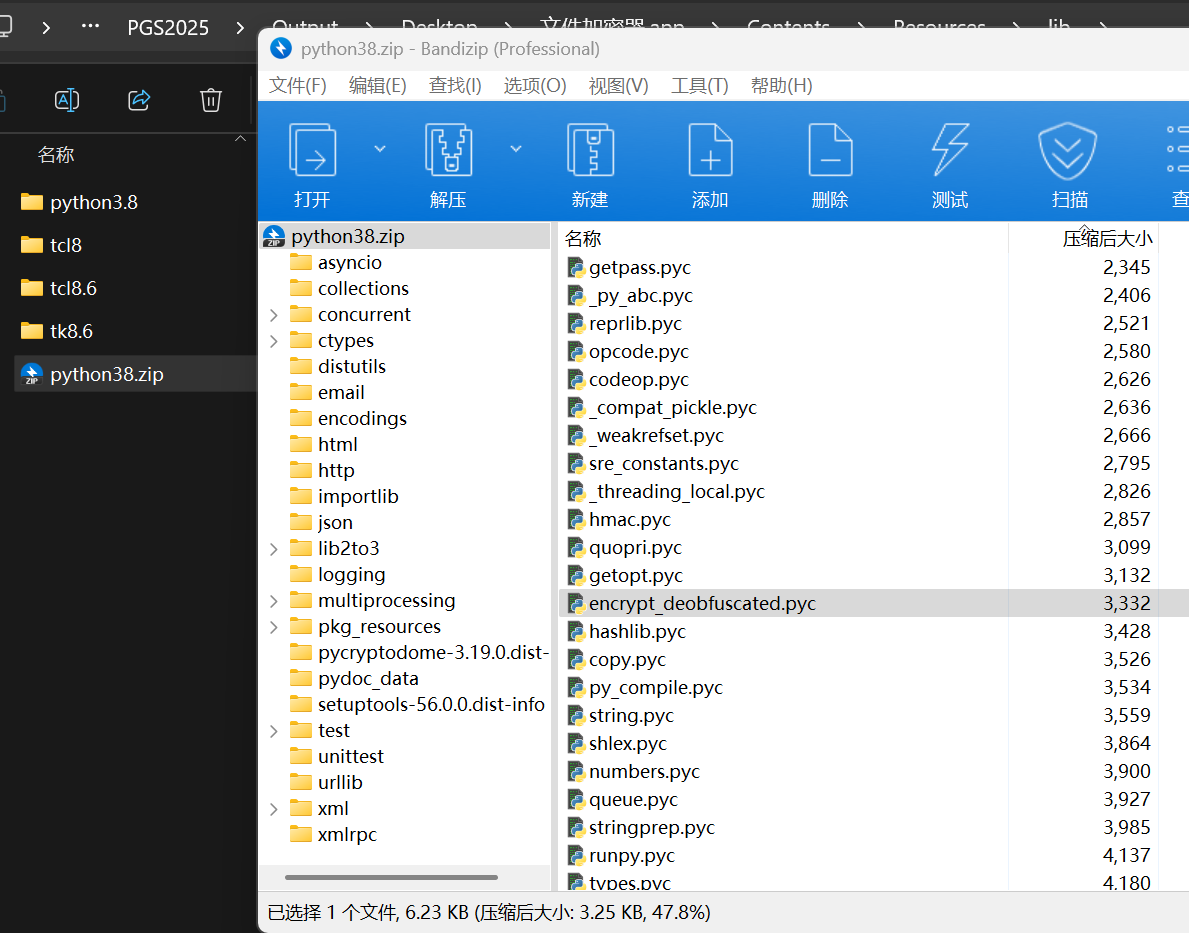The height and width of the screenshot is (933, 1189).
Task: Click the Extract (解压) toolbar icon
Action: click(448, 152)
